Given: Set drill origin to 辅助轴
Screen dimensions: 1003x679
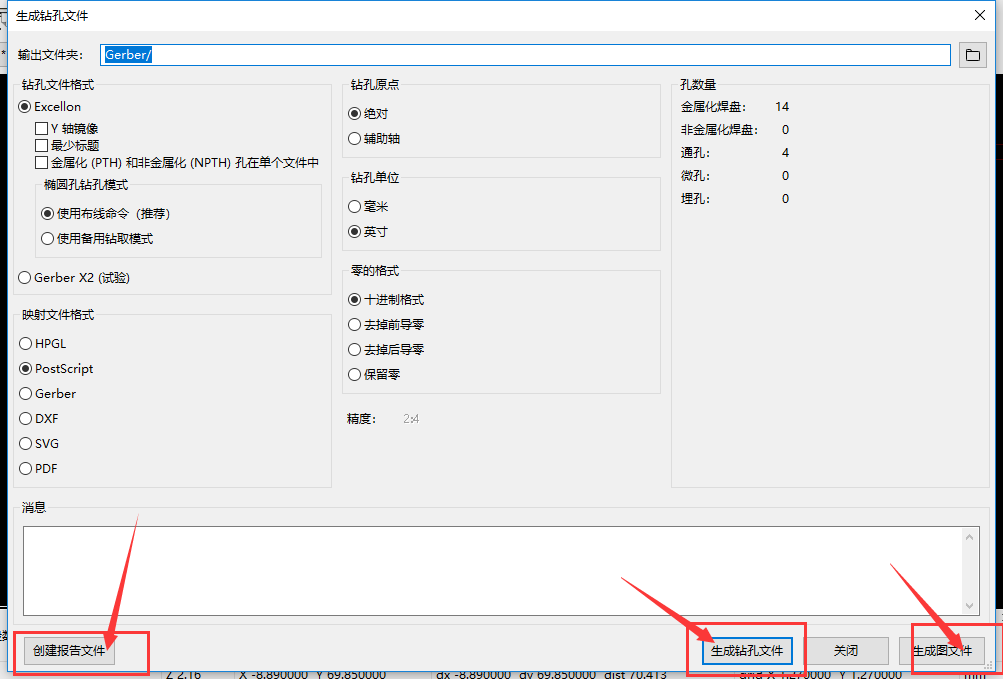Looking at the screenshot, I should coord(374,138).
